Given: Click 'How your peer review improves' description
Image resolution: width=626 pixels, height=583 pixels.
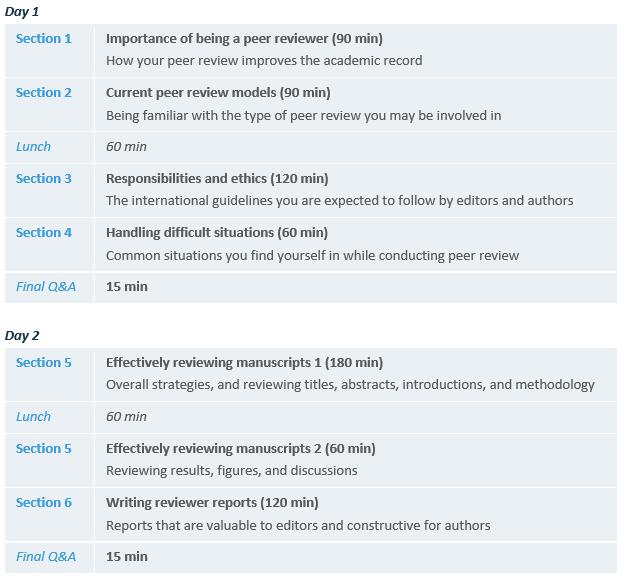Looking at the screenshot, I should click(264, 61).
